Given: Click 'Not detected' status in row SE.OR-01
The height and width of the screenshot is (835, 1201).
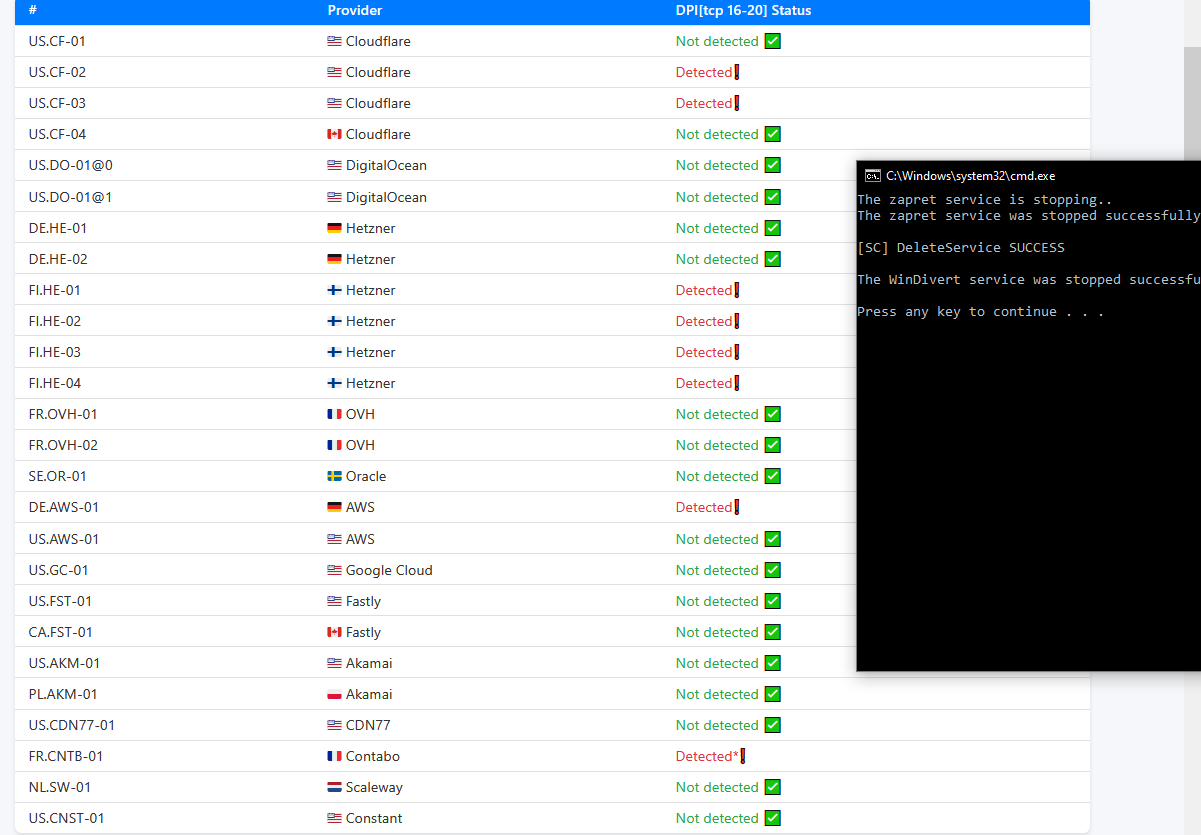Looking at the screenshot, I should pyautogui.click(x=717, y=476).
